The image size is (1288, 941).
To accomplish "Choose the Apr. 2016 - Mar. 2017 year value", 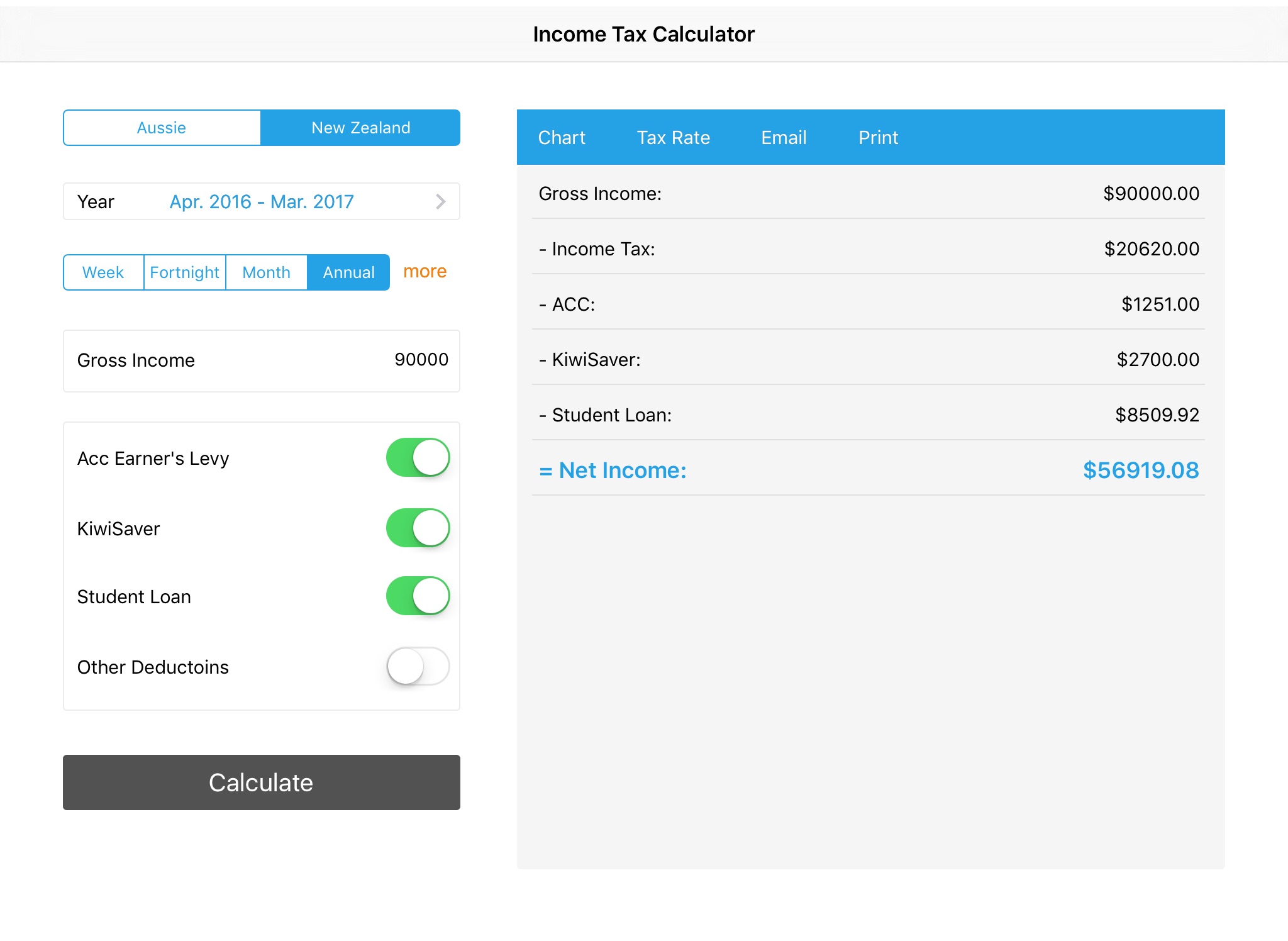I will (x=262, y=202).
